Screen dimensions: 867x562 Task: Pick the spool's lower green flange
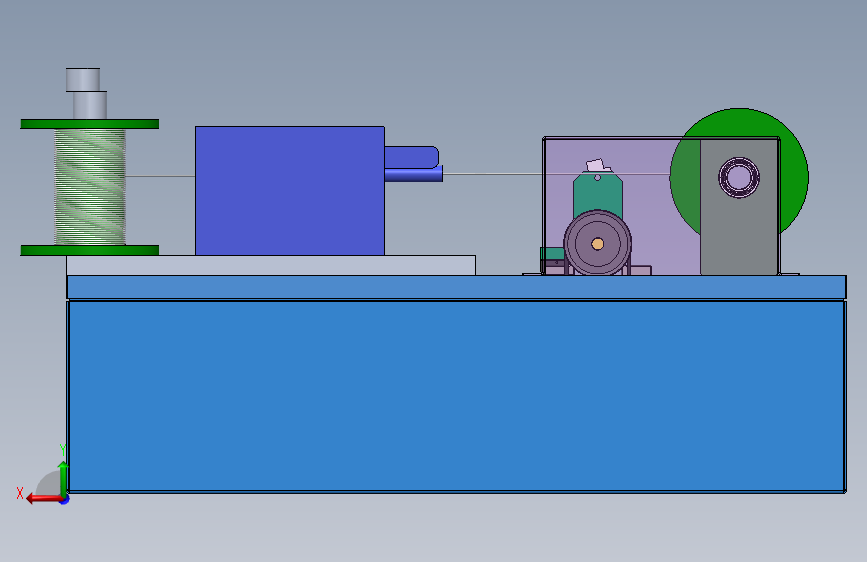[x=90, y=251]
